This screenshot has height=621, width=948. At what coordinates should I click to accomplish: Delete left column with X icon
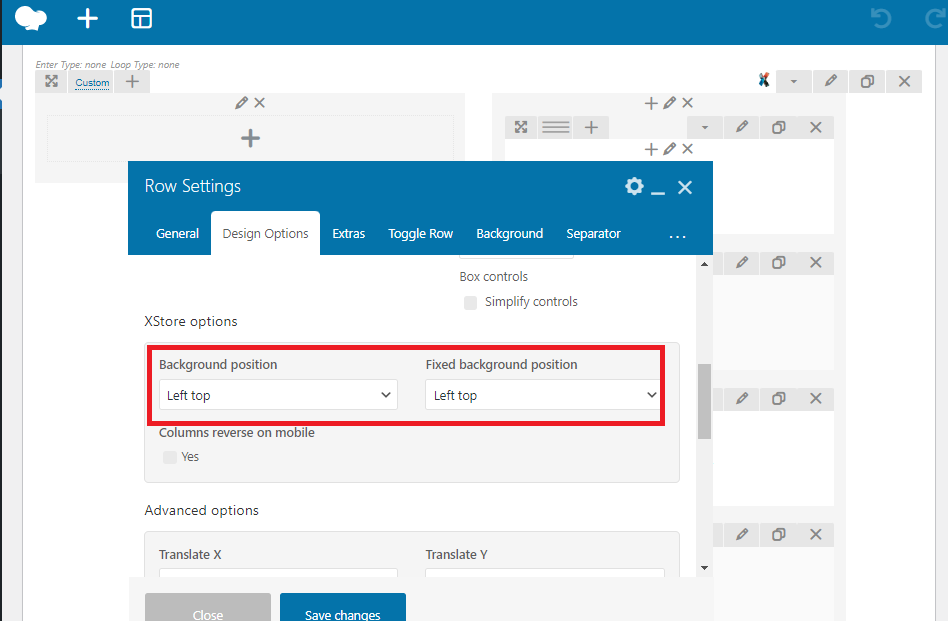point(259,103)
